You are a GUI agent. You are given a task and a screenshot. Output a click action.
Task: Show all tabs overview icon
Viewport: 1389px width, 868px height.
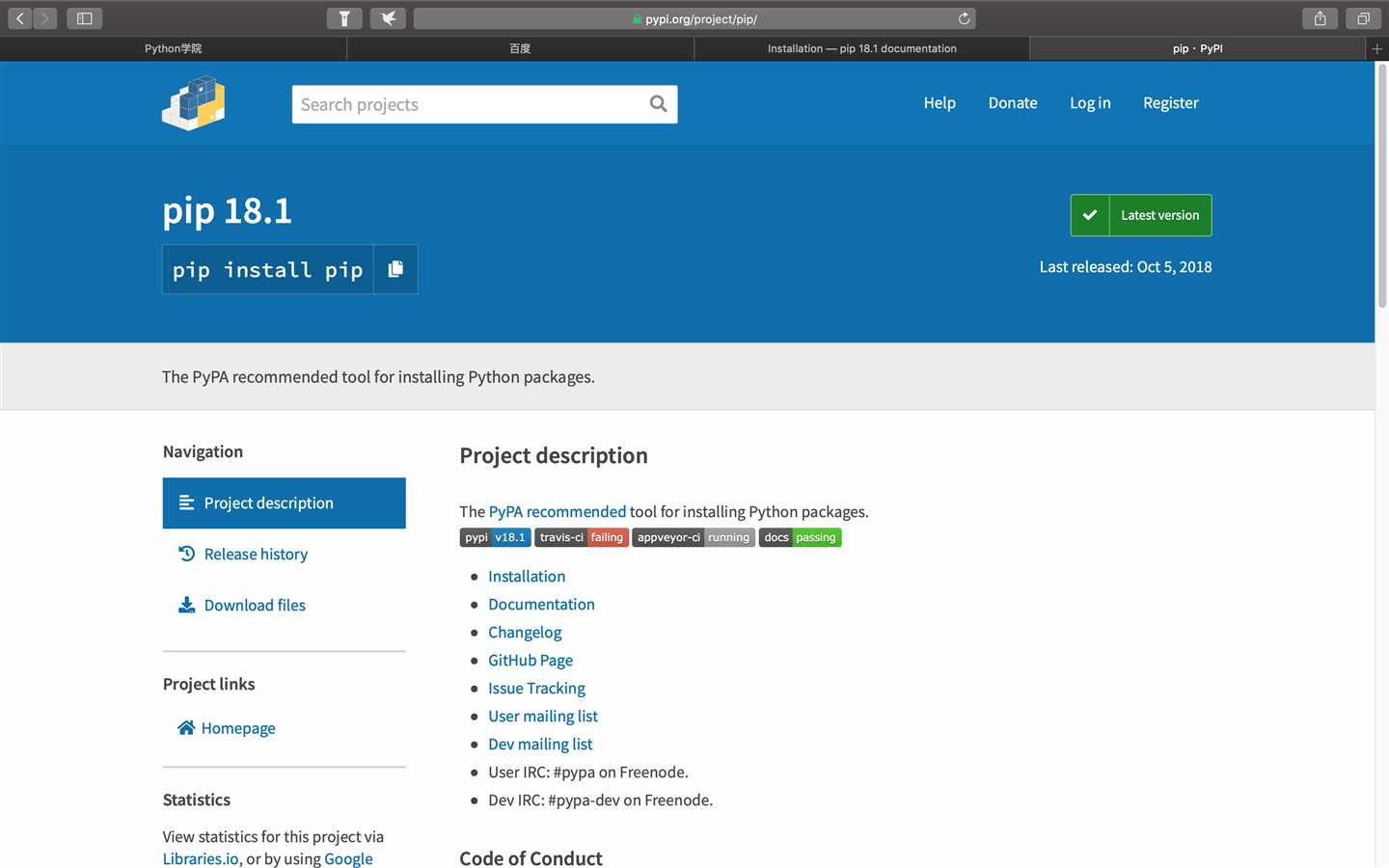click(x=1363, y=18)
